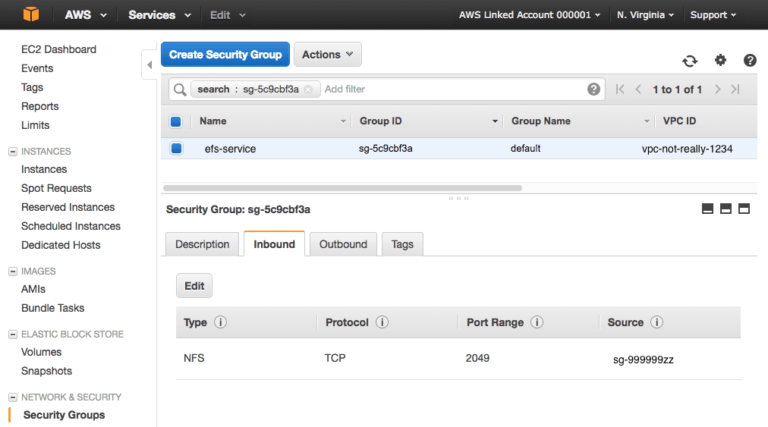Switch to the Description tab
The width and height of the screenshot is (768, 427).
click(x=202, y=244)
